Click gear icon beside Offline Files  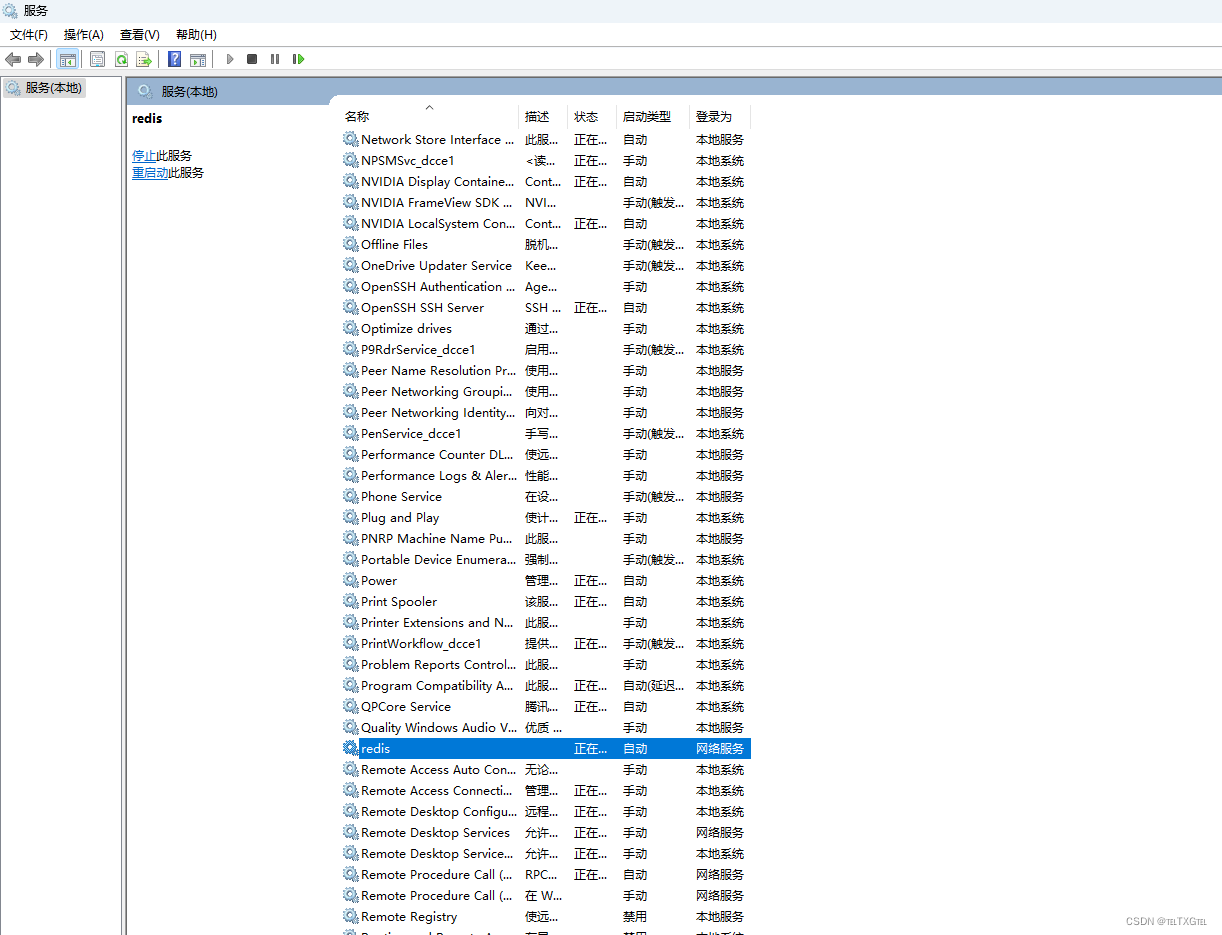click(x=350, y=244)
